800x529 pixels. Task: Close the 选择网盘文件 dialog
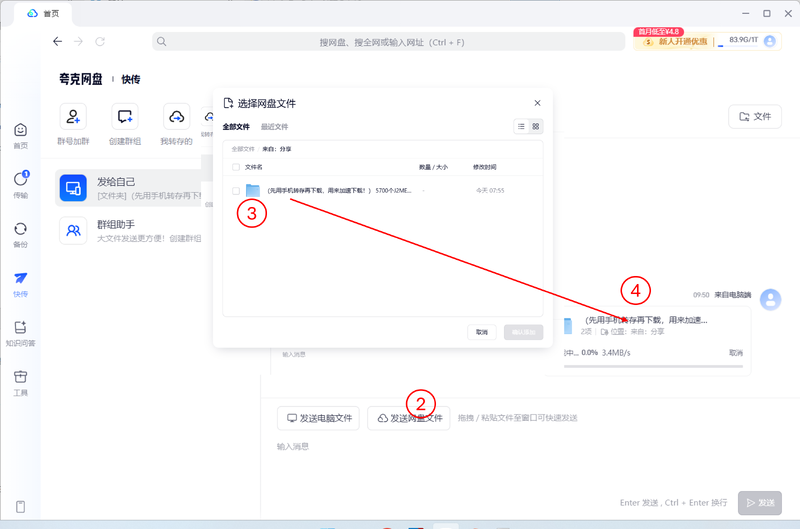tap(537, 103)
